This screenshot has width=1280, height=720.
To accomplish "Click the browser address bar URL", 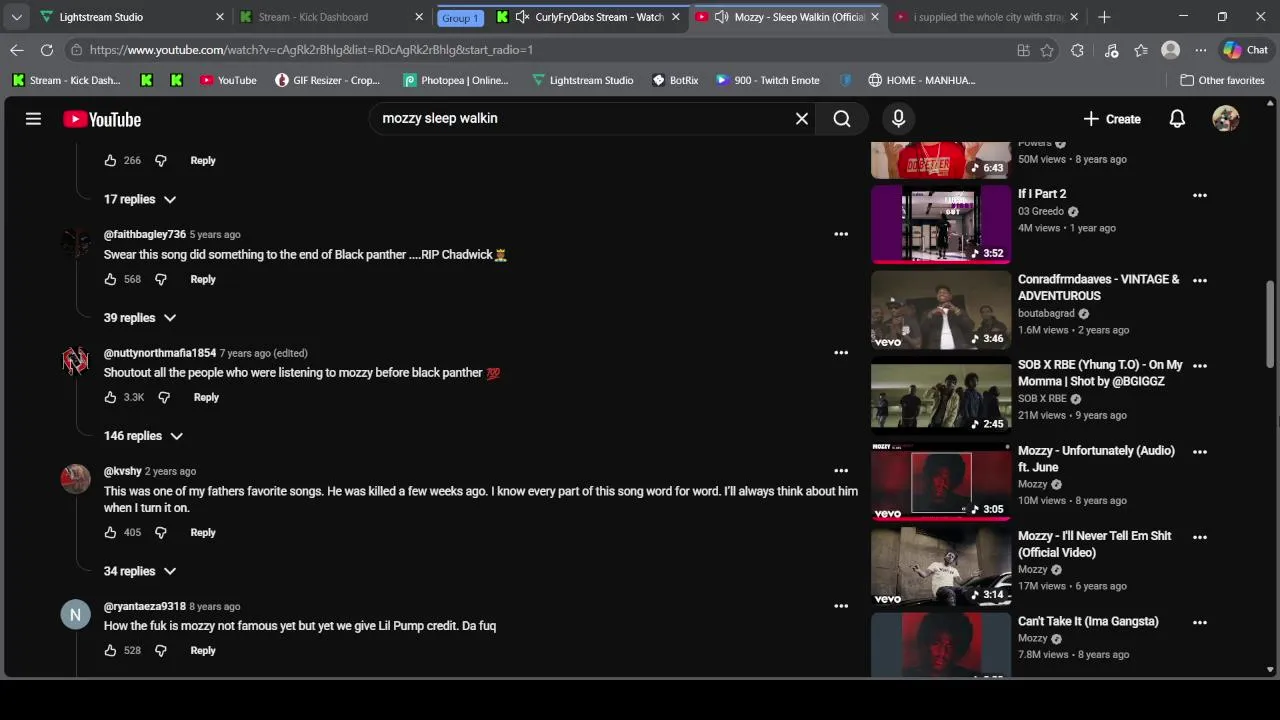I will click(x=310, y=50).
